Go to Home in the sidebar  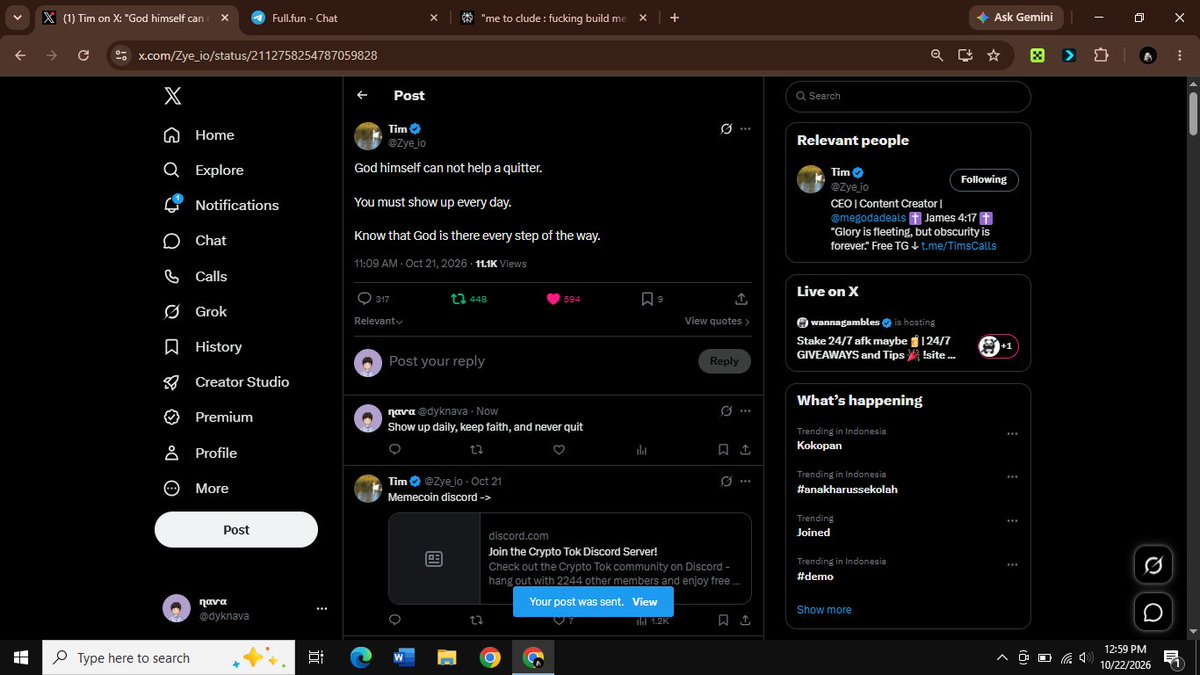coord(199,135)
